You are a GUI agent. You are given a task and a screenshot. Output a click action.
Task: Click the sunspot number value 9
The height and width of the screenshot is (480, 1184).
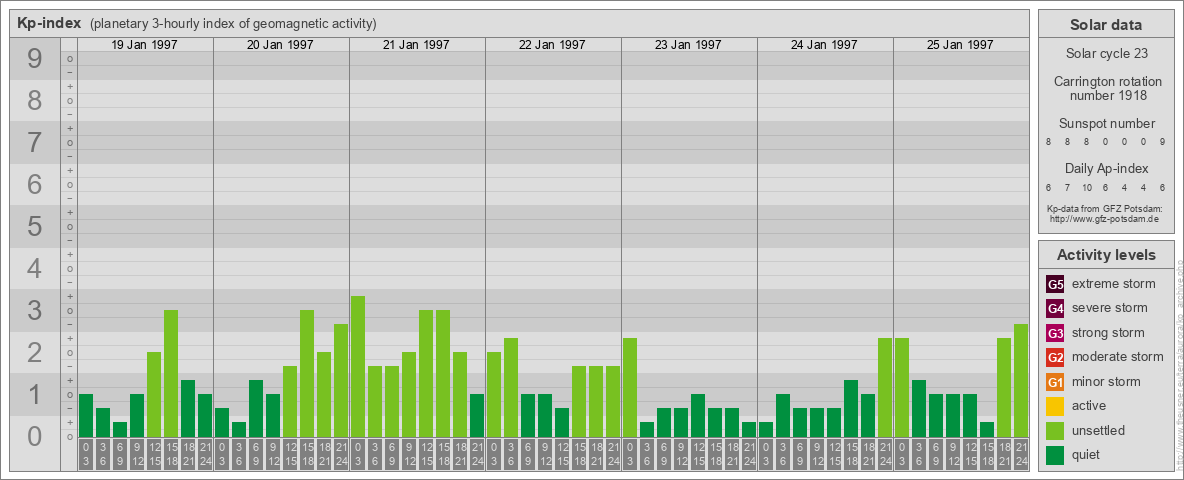pyautogui.click(x=1163, y=142)
